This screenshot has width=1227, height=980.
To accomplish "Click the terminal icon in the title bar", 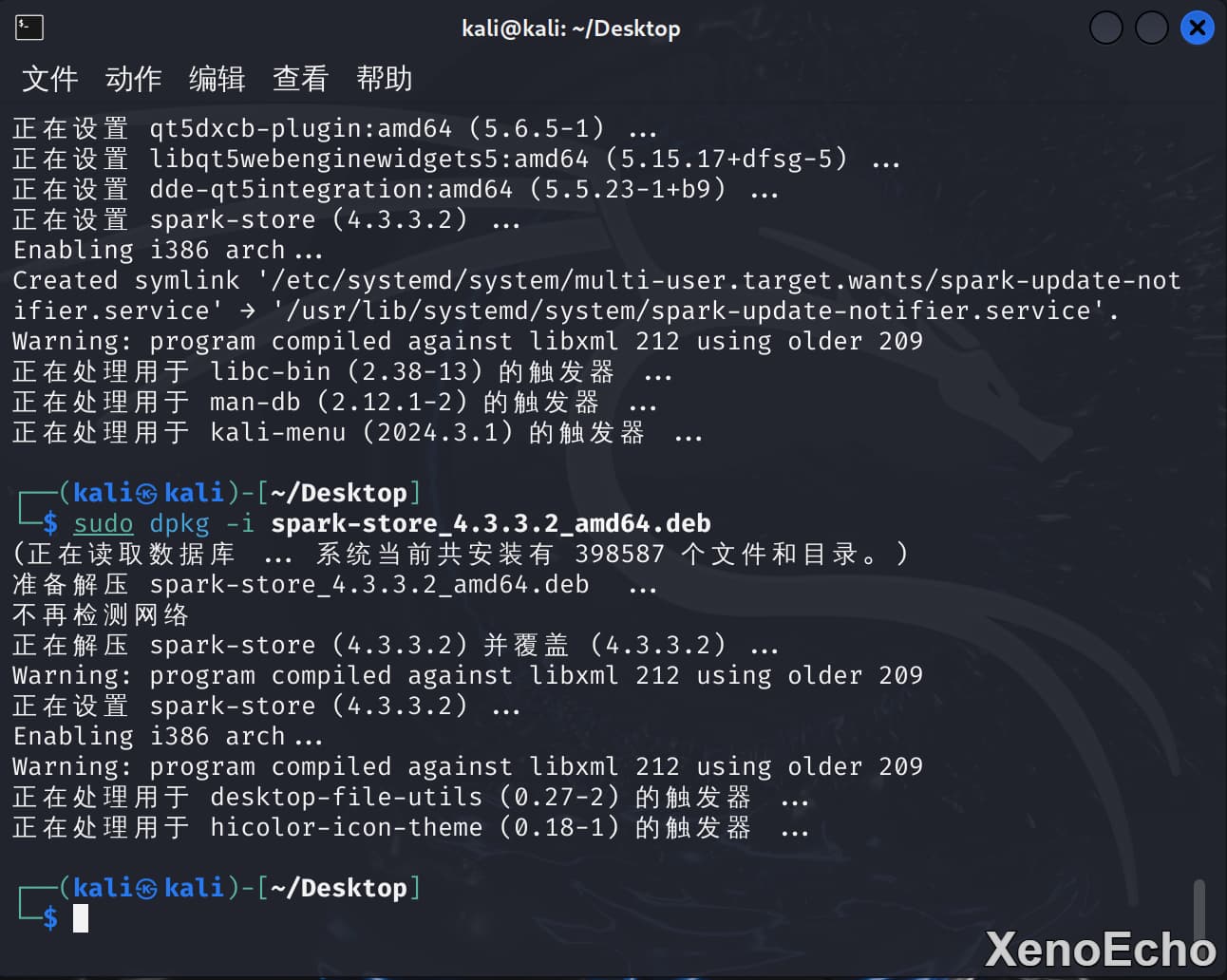I will 29,28.
